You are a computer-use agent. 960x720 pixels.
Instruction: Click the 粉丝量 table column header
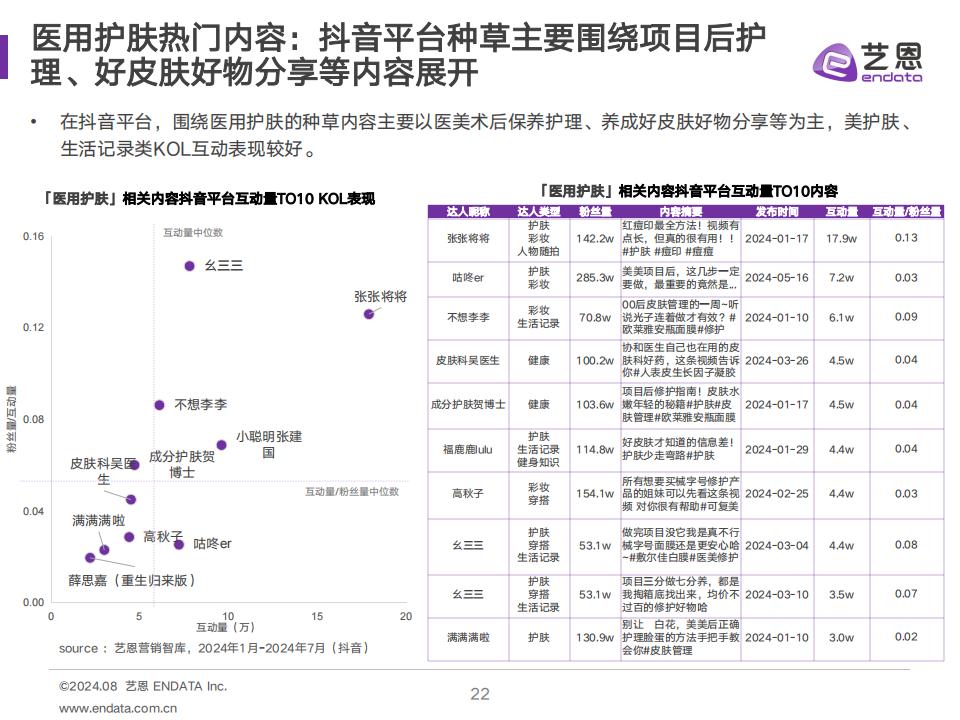(595, 212)
